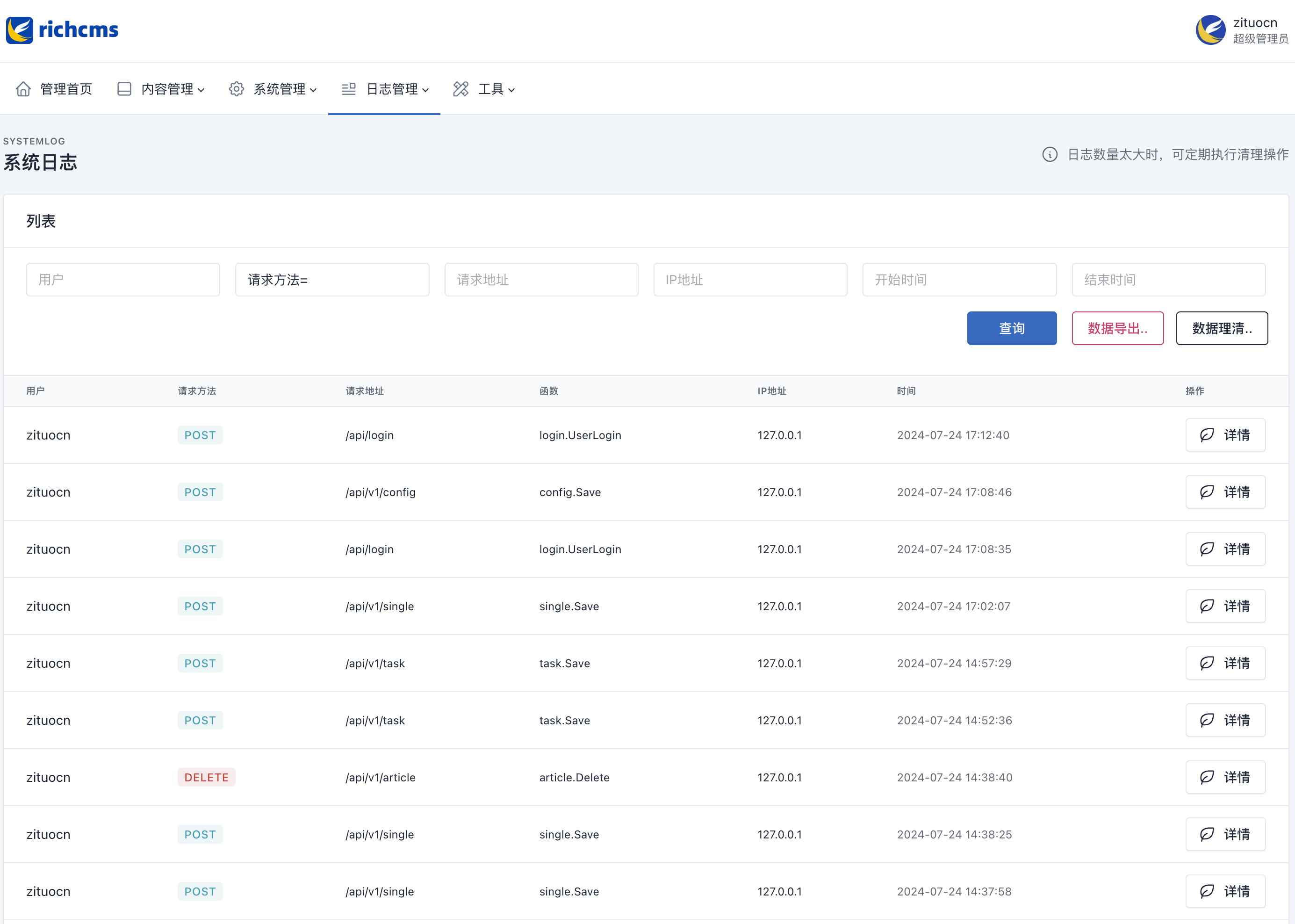Open the 结束时间 date field

point(1169,279)
